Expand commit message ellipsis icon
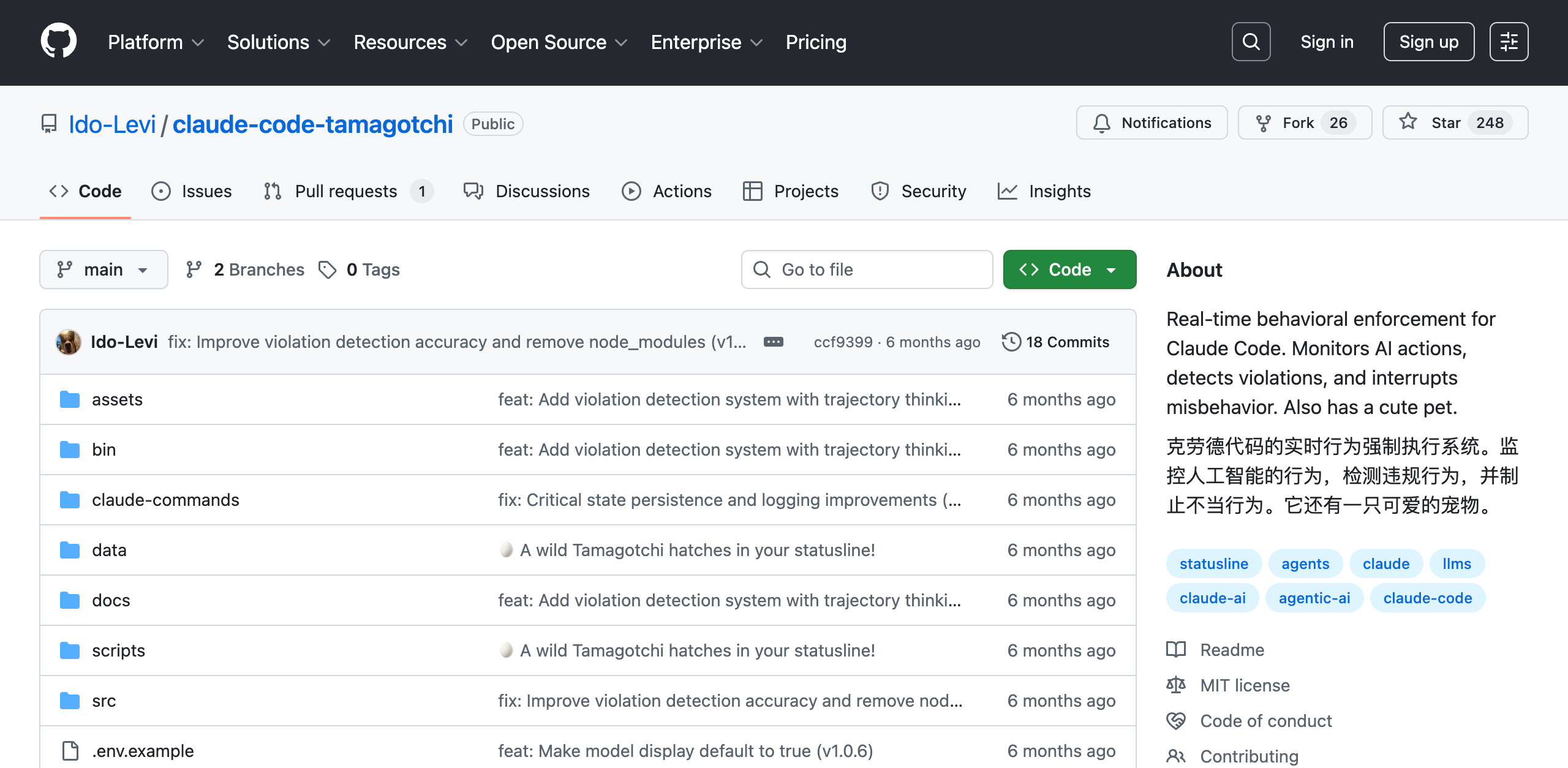 pos(773,342)
